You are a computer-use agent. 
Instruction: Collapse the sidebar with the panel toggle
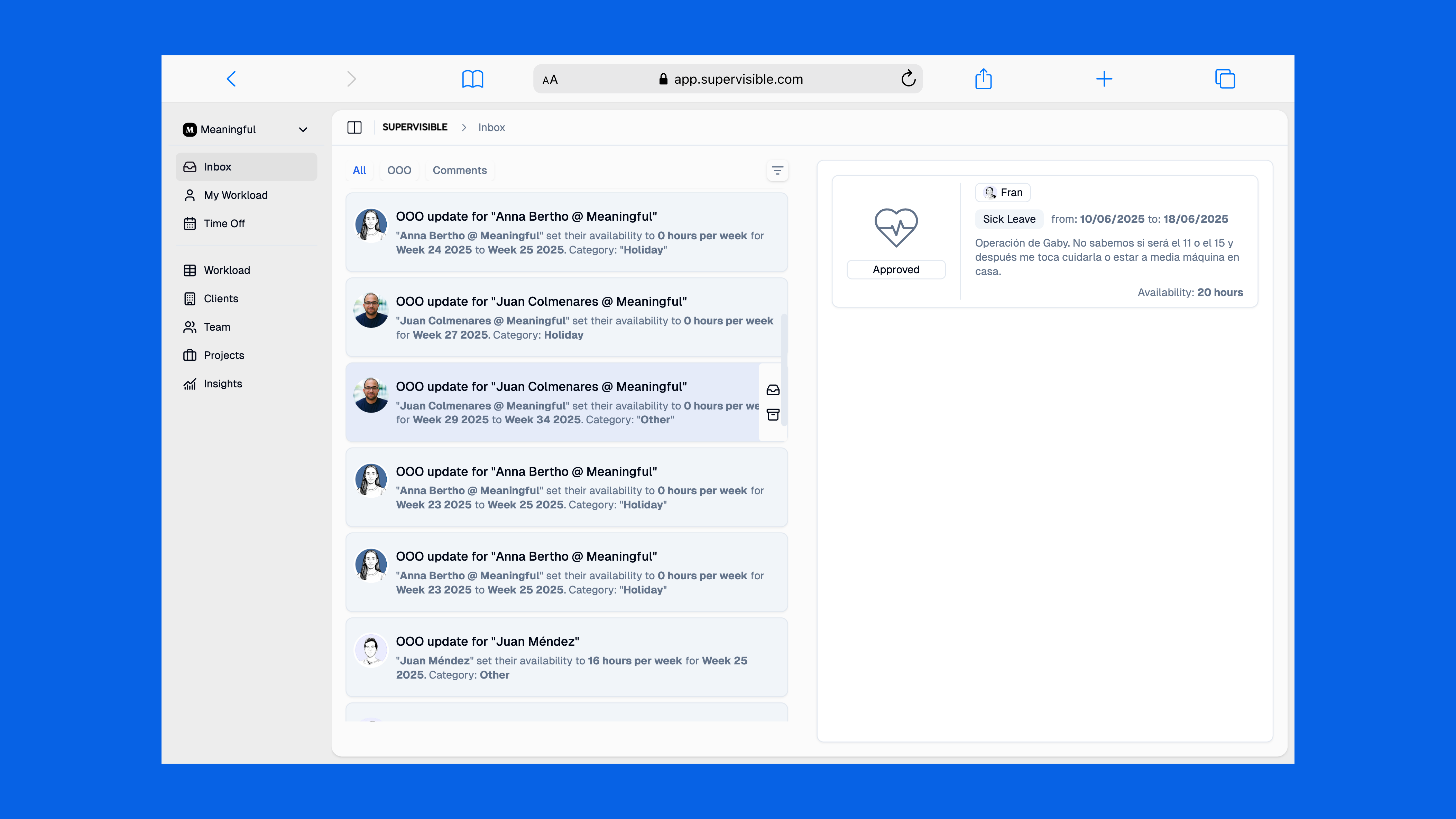pyautogui.click(x=354, y=127)
